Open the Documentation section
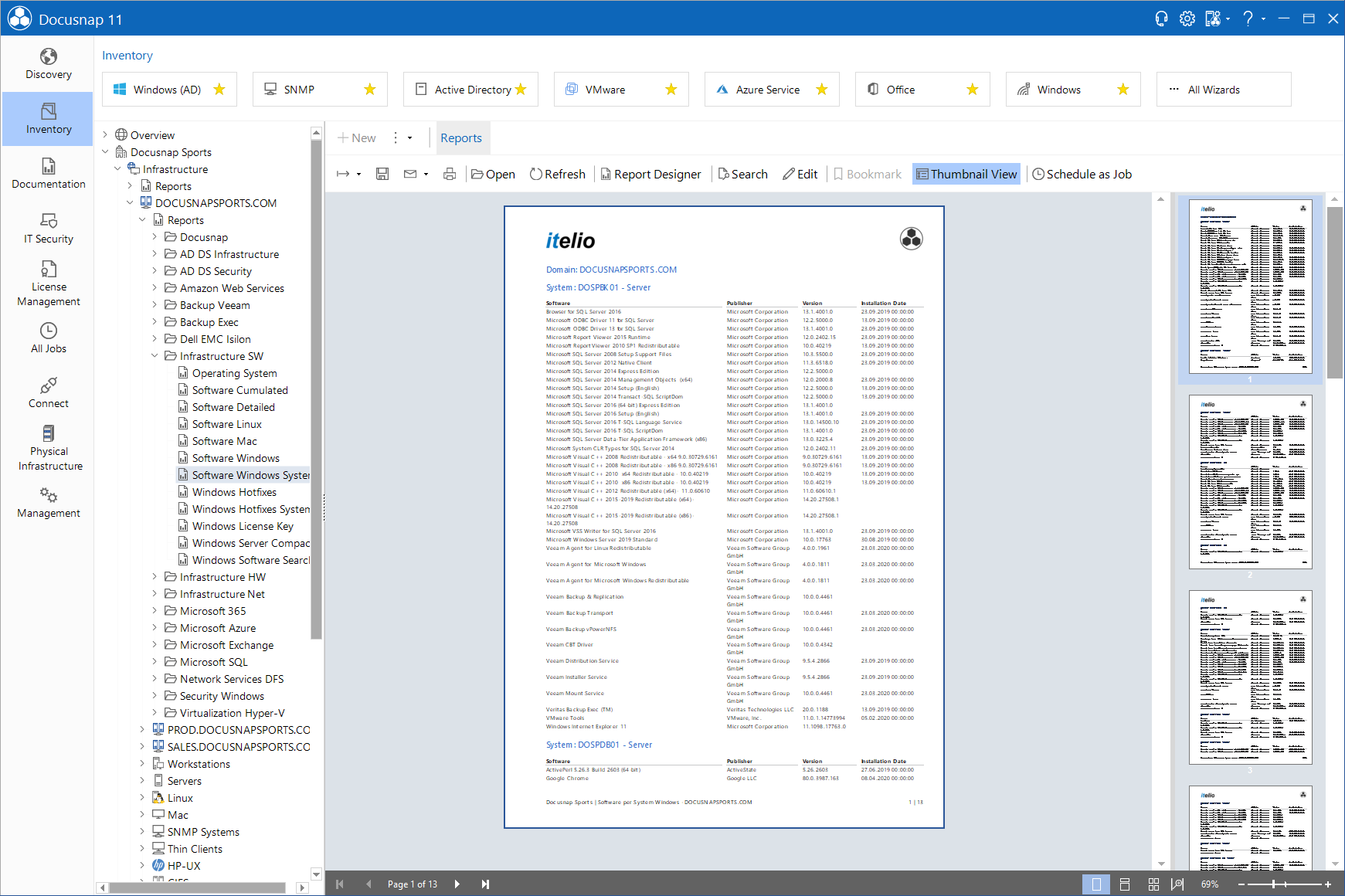Image resolution: width=1345 pixels, height=896 pixels. [48, 174]
